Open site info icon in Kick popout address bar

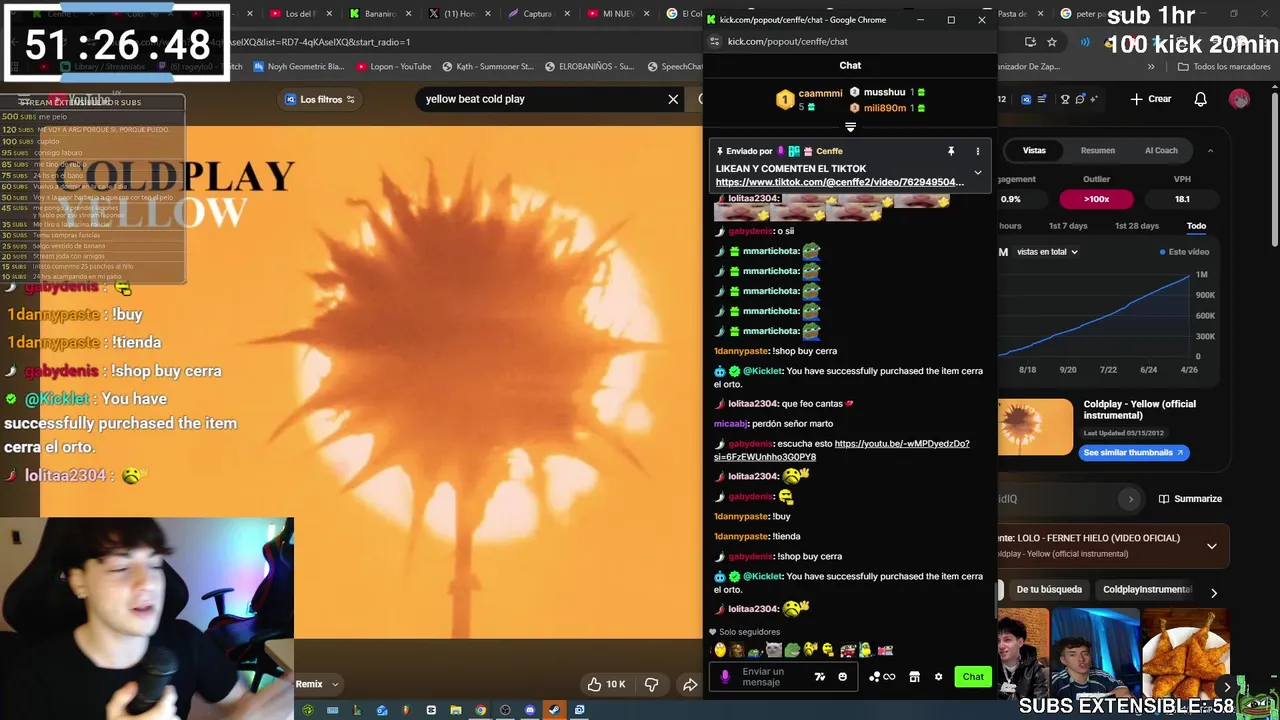coord(714,41)
